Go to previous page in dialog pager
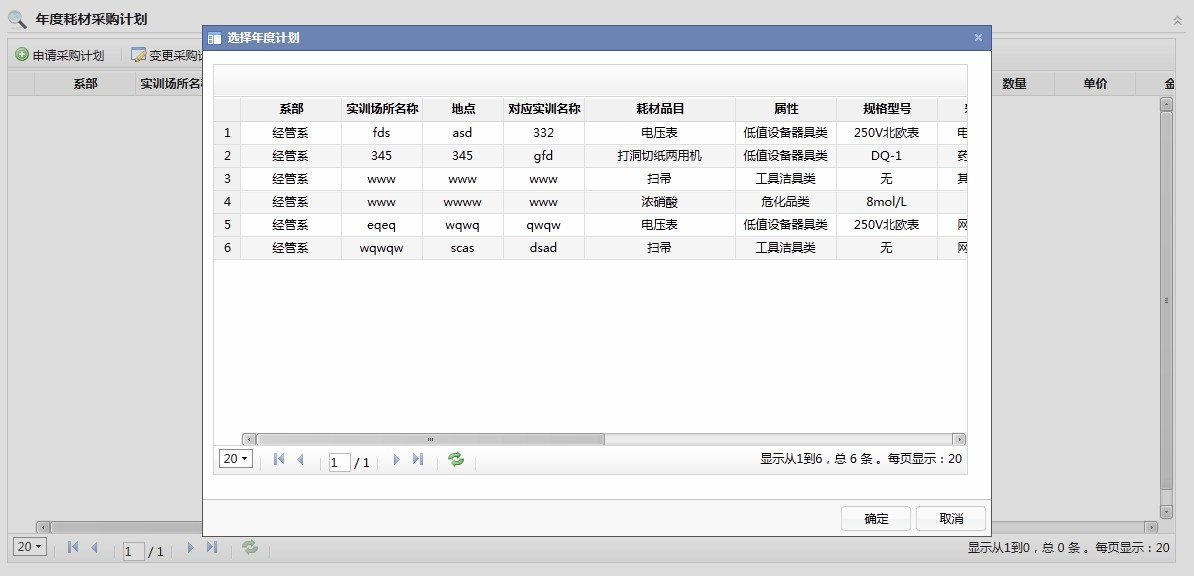1194x576 pixels. 300,460
